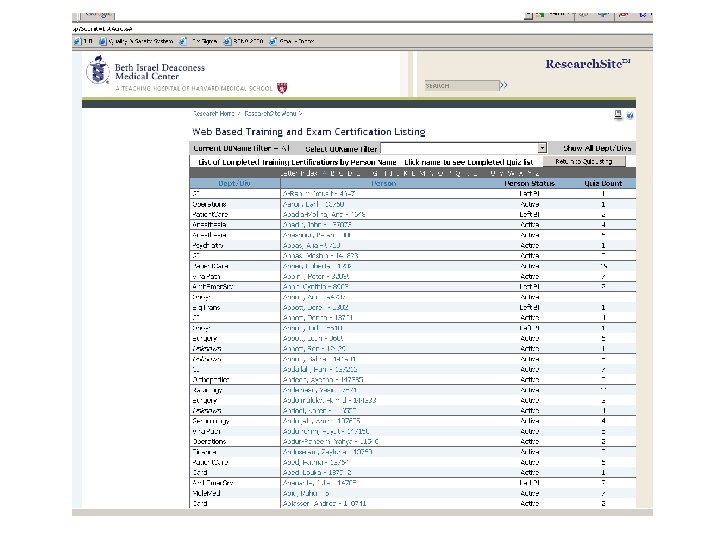Click the double-arrow search go icon
Screen dimensions: 720x540
[504, 85]
